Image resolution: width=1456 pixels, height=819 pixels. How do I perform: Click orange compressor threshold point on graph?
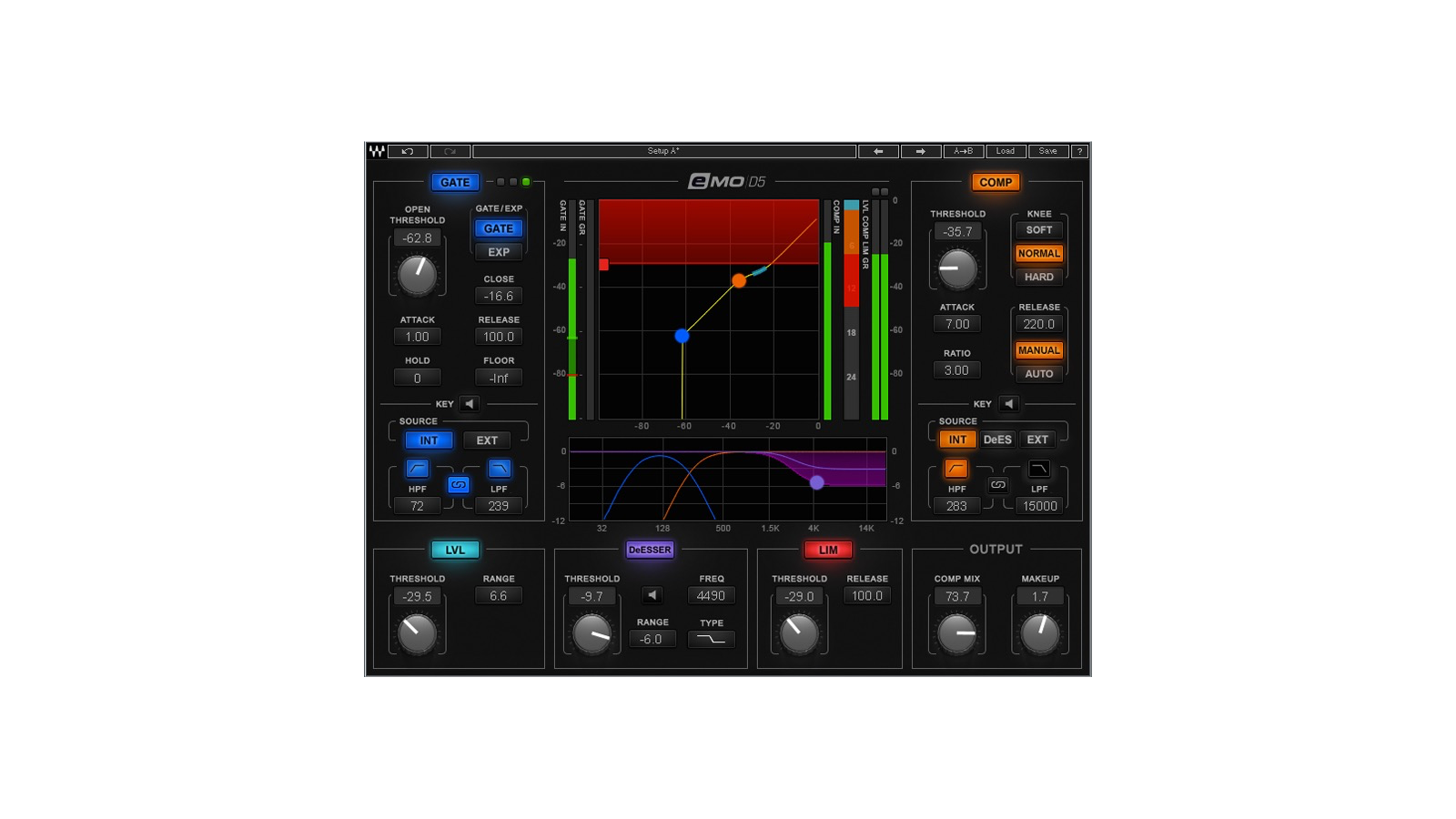[x=739, y=280]
